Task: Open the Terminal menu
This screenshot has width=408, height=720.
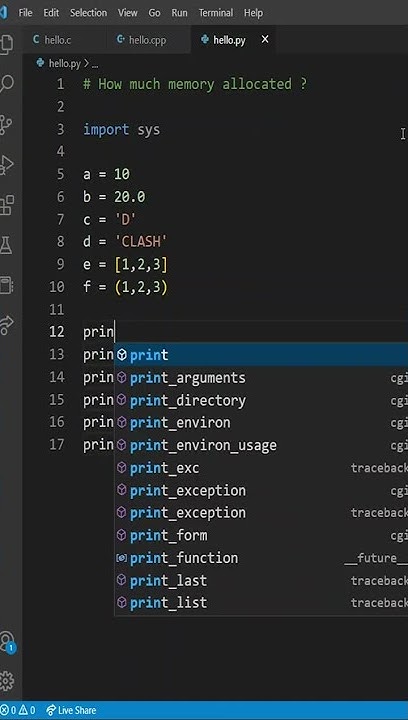Action: [216, 13]
